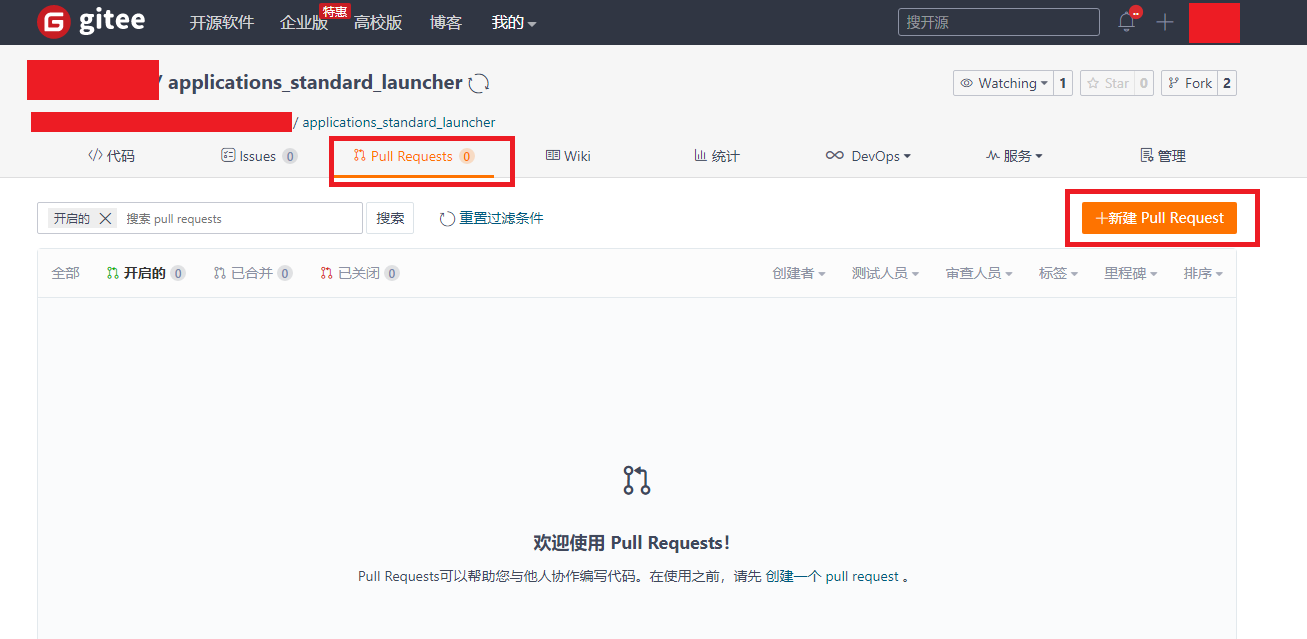The image size is (1307, 639).
Task: Open the 里程碑 milestone dropdown
Action: pos(1130,273)
